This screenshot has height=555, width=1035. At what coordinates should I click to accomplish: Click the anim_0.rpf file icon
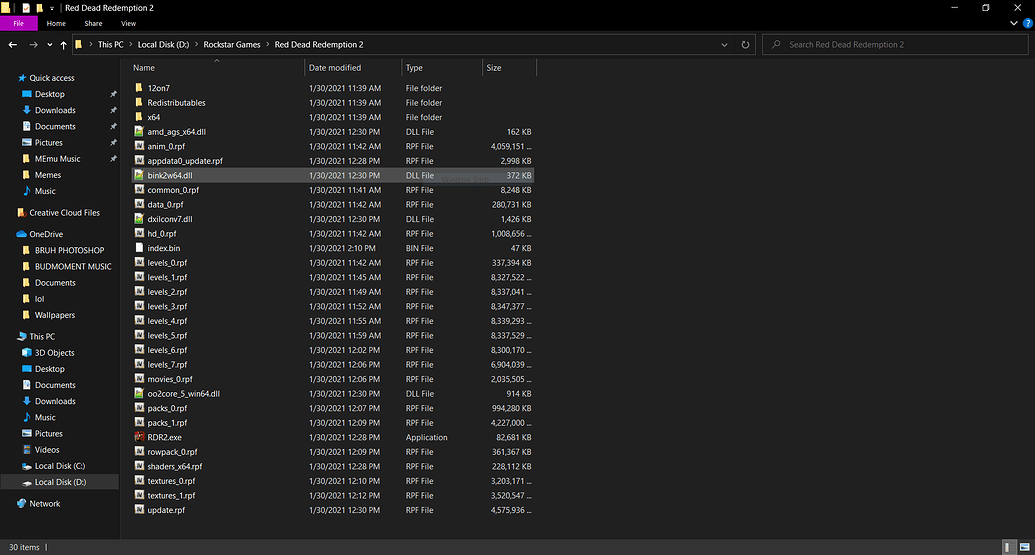139,146
